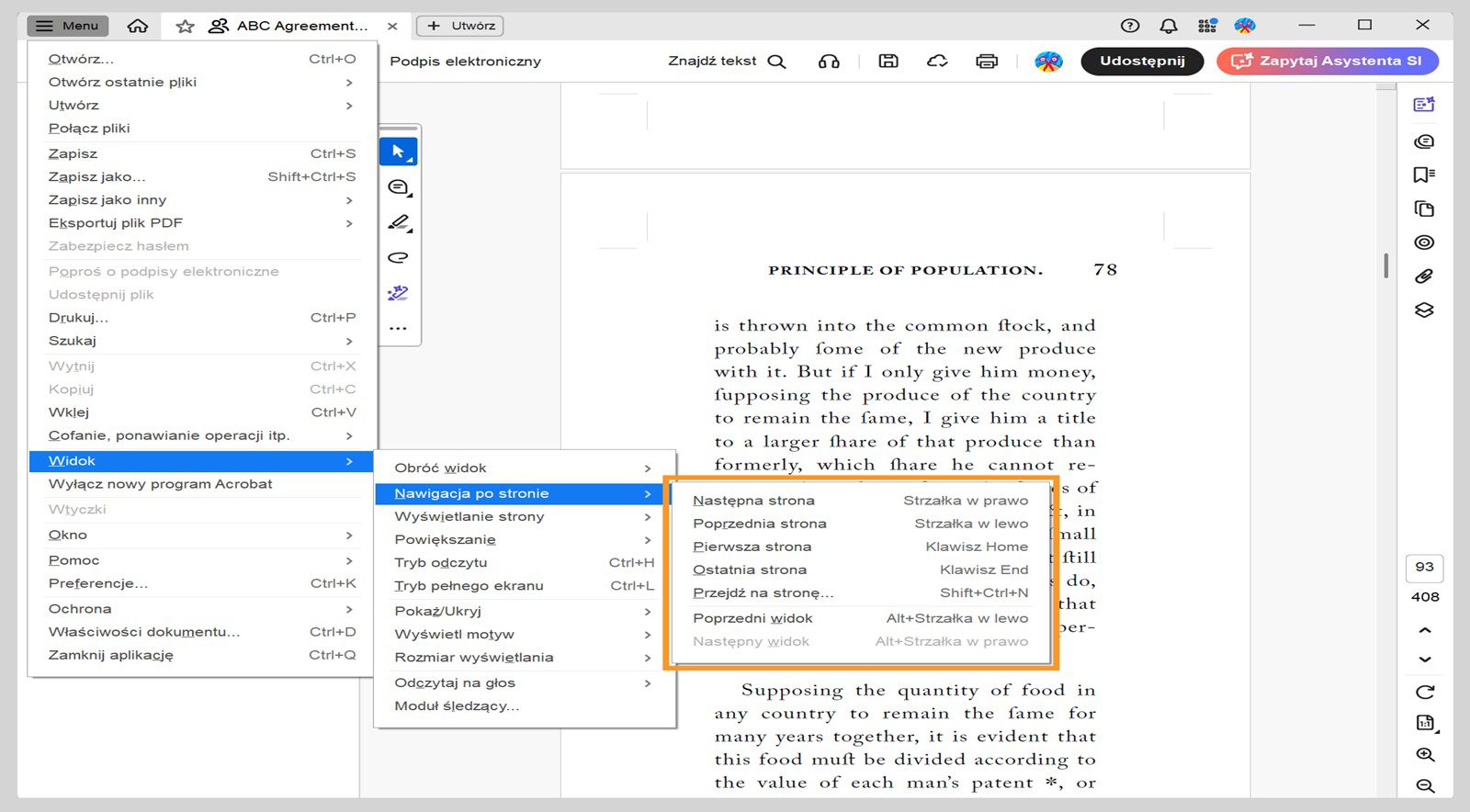Image resolution: width=1470 pixels, height=812 pixels.
Task: Expand the Pomoc submenu
Action: [x=201, y=560]
